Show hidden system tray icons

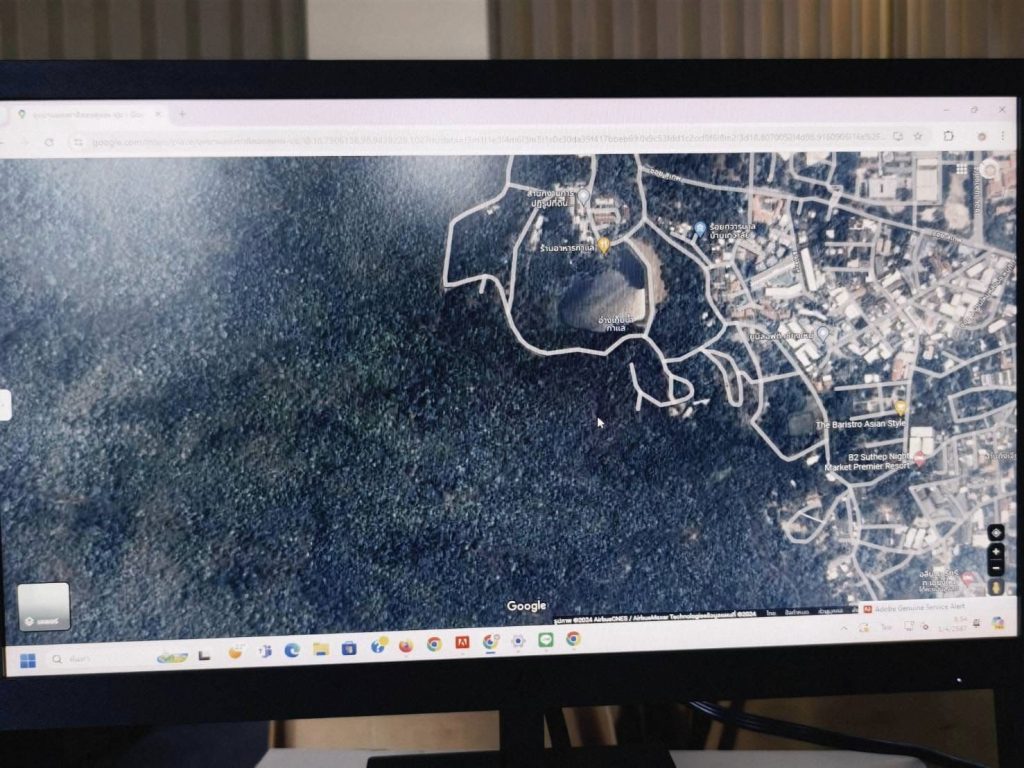pyautogui.click(x=844, y=627)
